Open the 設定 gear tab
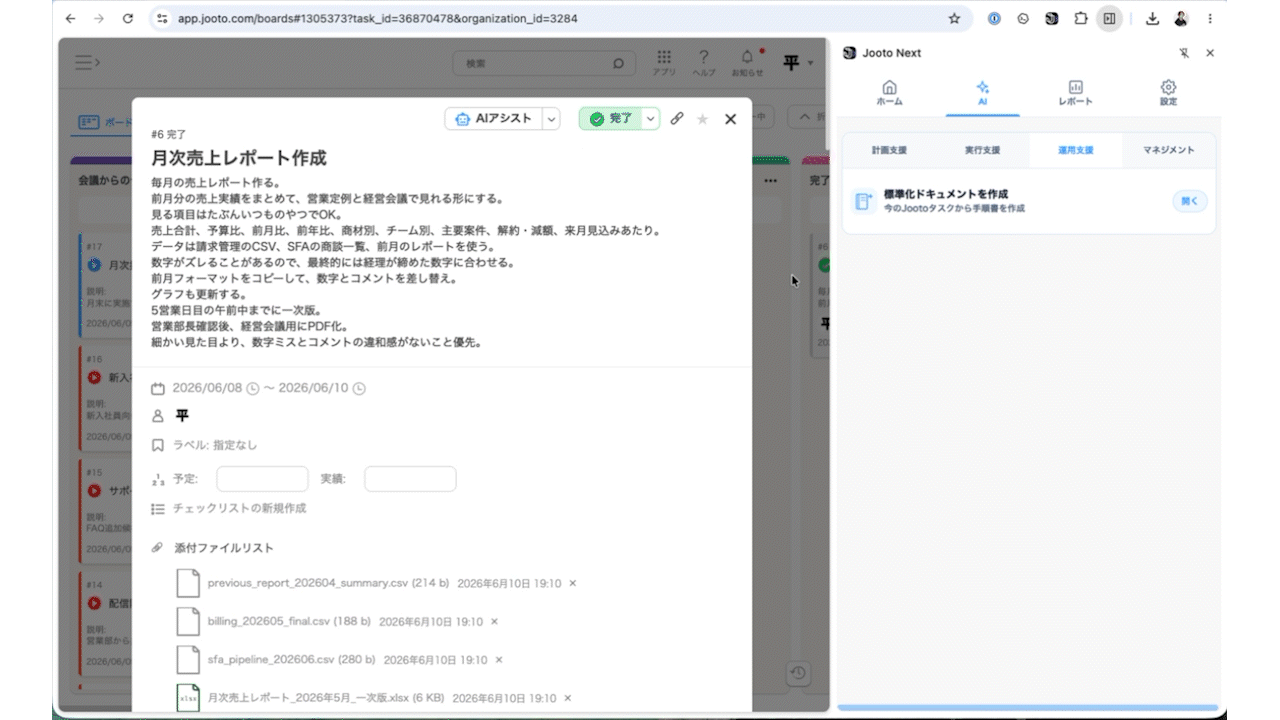 pos(1168,93)
